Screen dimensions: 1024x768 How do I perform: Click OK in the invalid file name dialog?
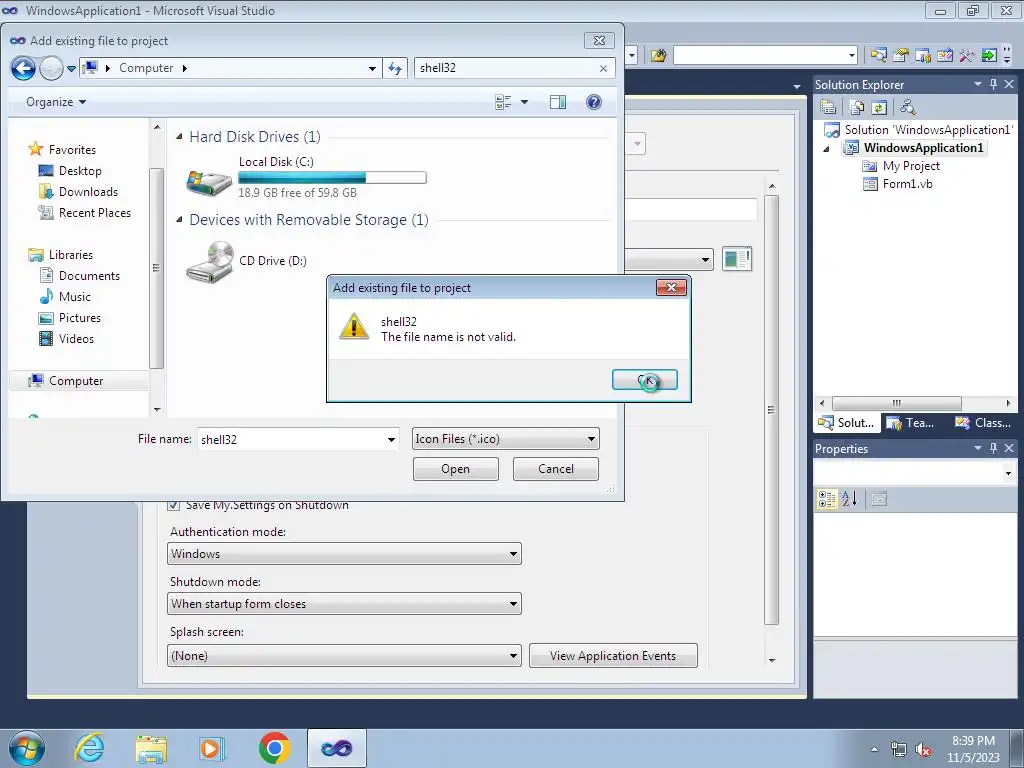click(645, 379)
